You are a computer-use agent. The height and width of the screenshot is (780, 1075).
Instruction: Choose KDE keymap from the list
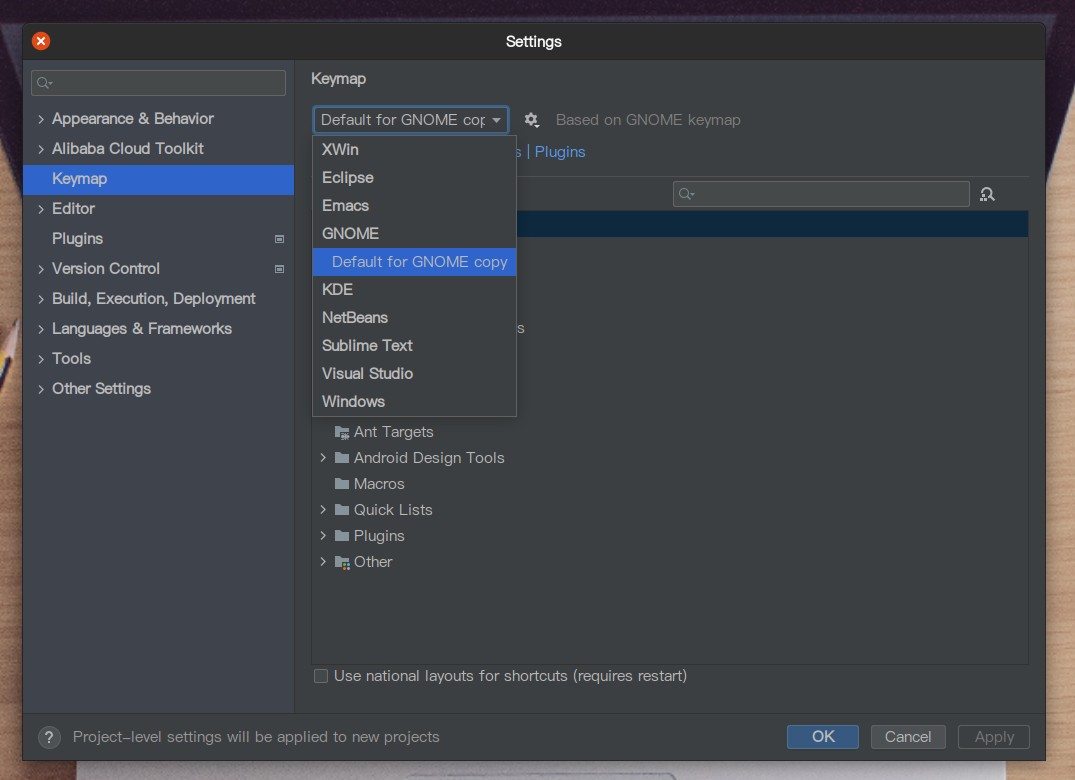click(x=414, y=290)
